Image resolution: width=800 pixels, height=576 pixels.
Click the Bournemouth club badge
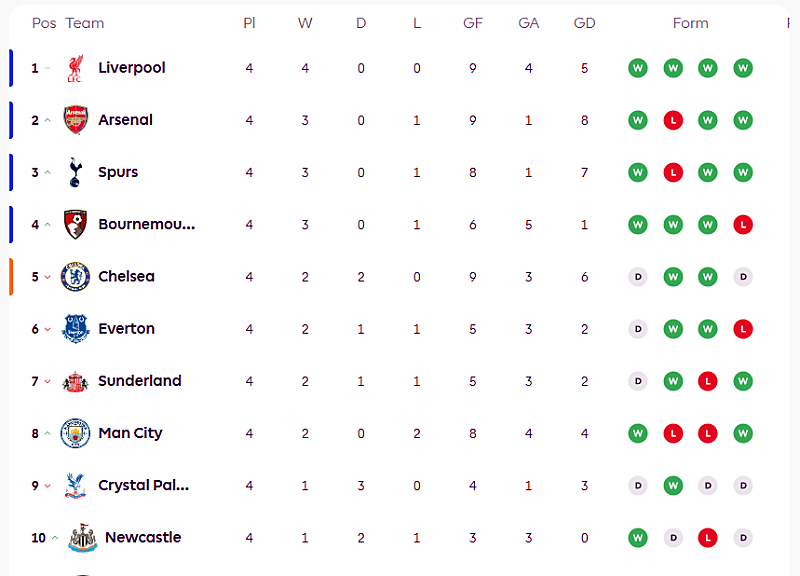click(75, 224)
